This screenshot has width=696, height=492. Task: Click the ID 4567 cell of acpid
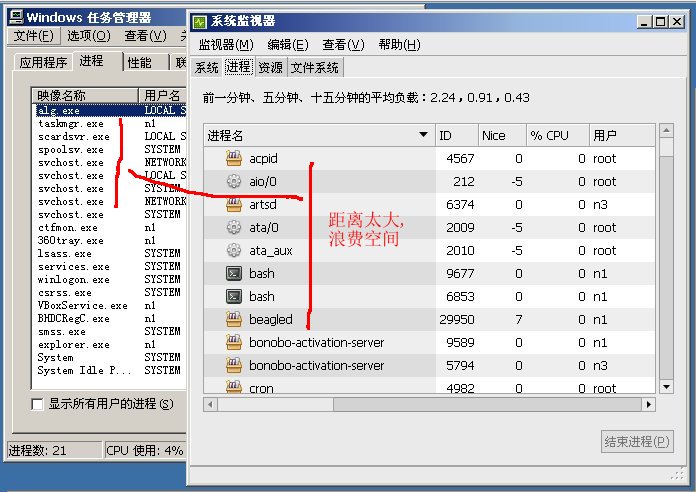coord(460,159)
